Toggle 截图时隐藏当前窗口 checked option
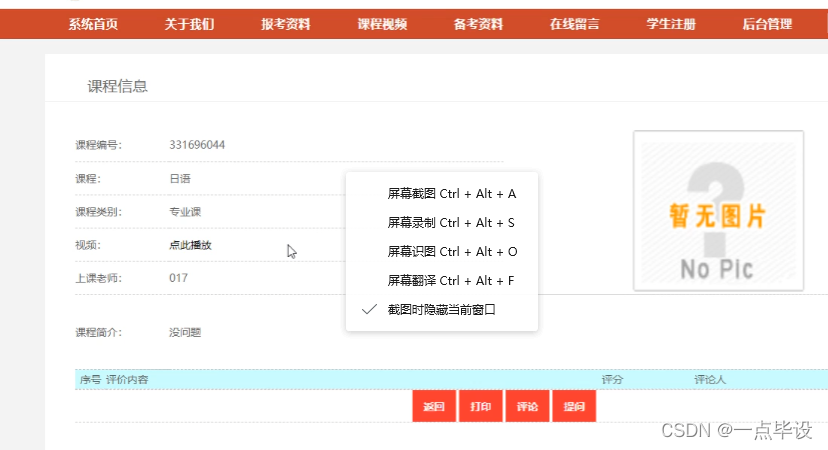The image size is (828, 450). point(442,310)
